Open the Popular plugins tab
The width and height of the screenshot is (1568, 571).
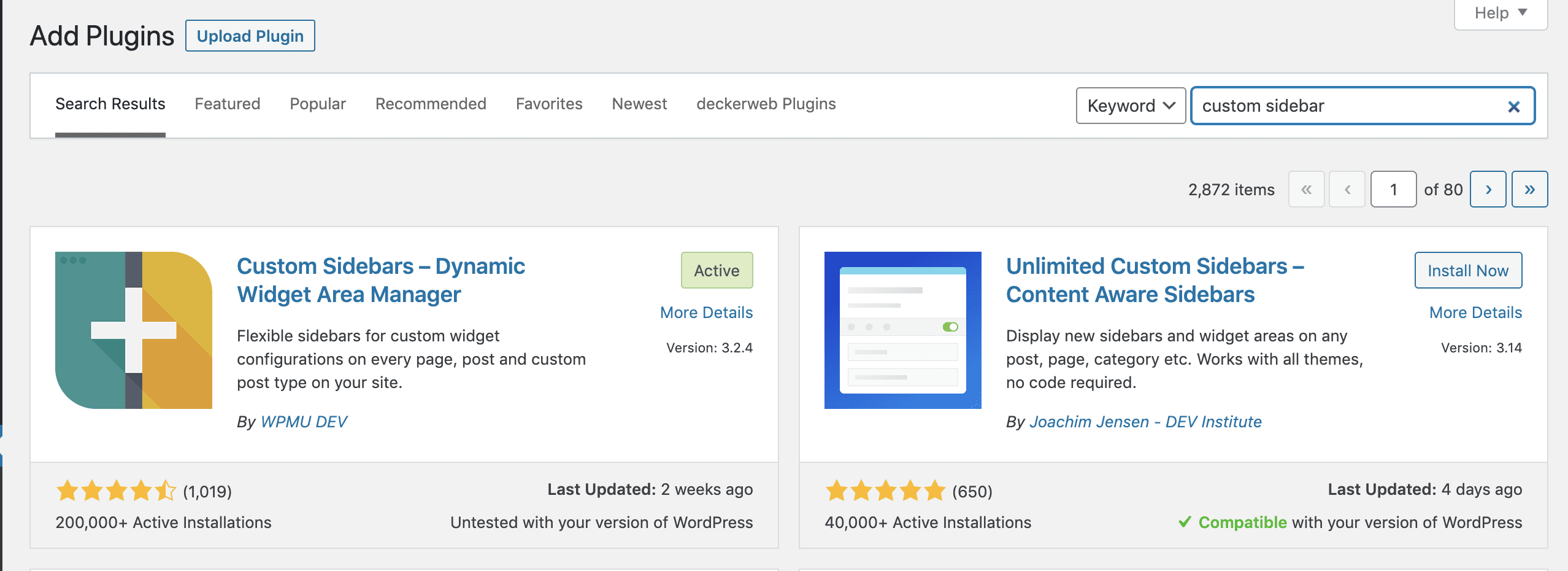[318, 104]
